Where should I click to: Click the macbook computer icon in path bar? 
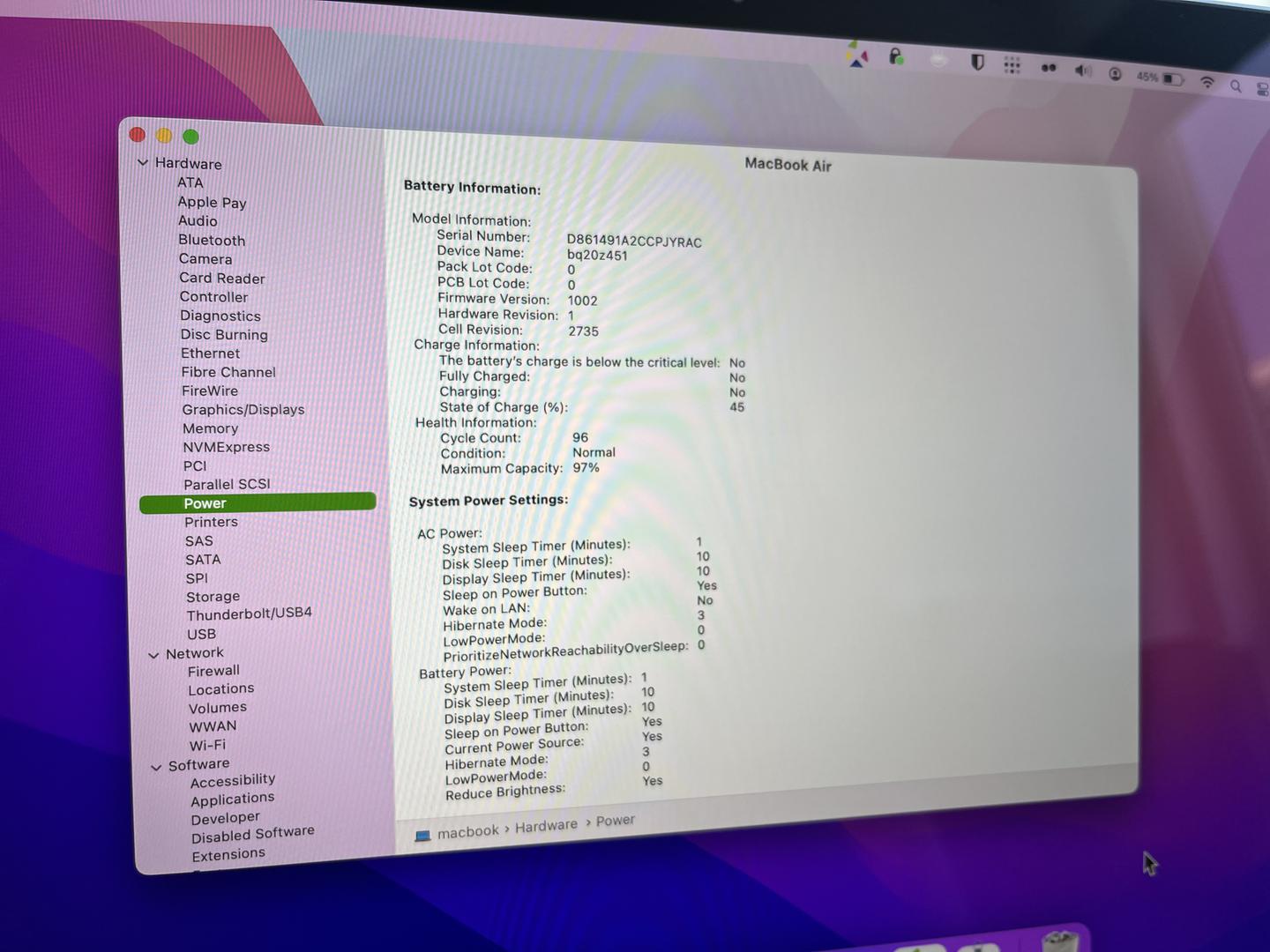click(422, 836)
